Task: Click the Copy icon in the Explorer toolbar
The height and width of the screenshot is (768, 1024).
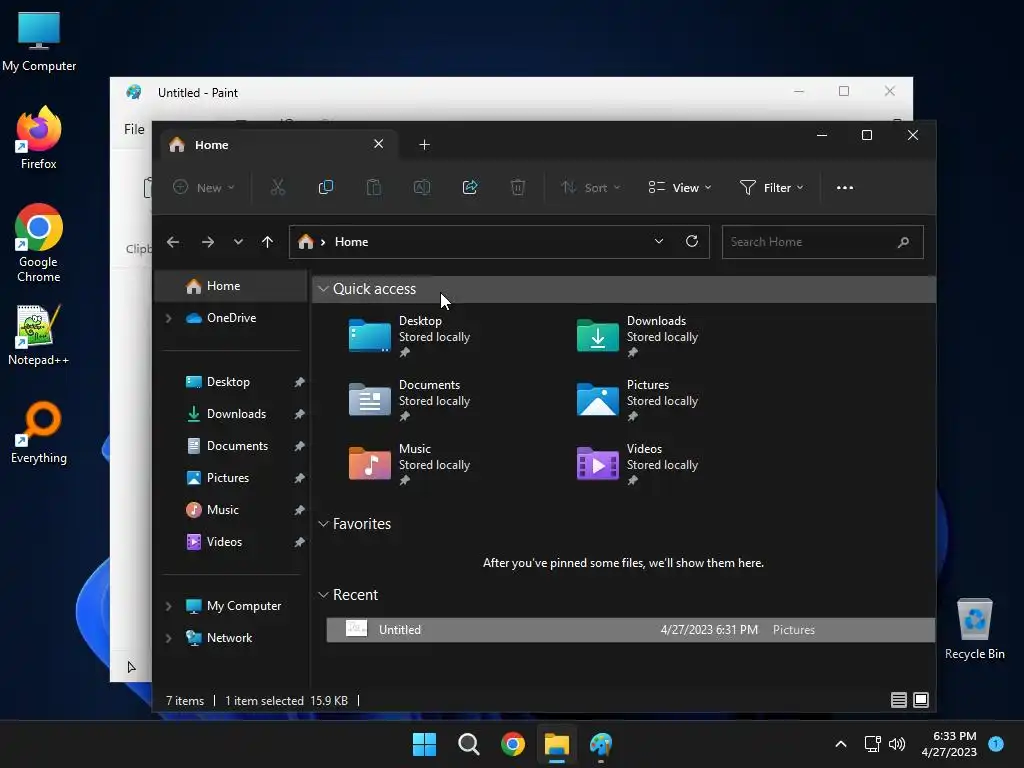Action: [325, 187]
